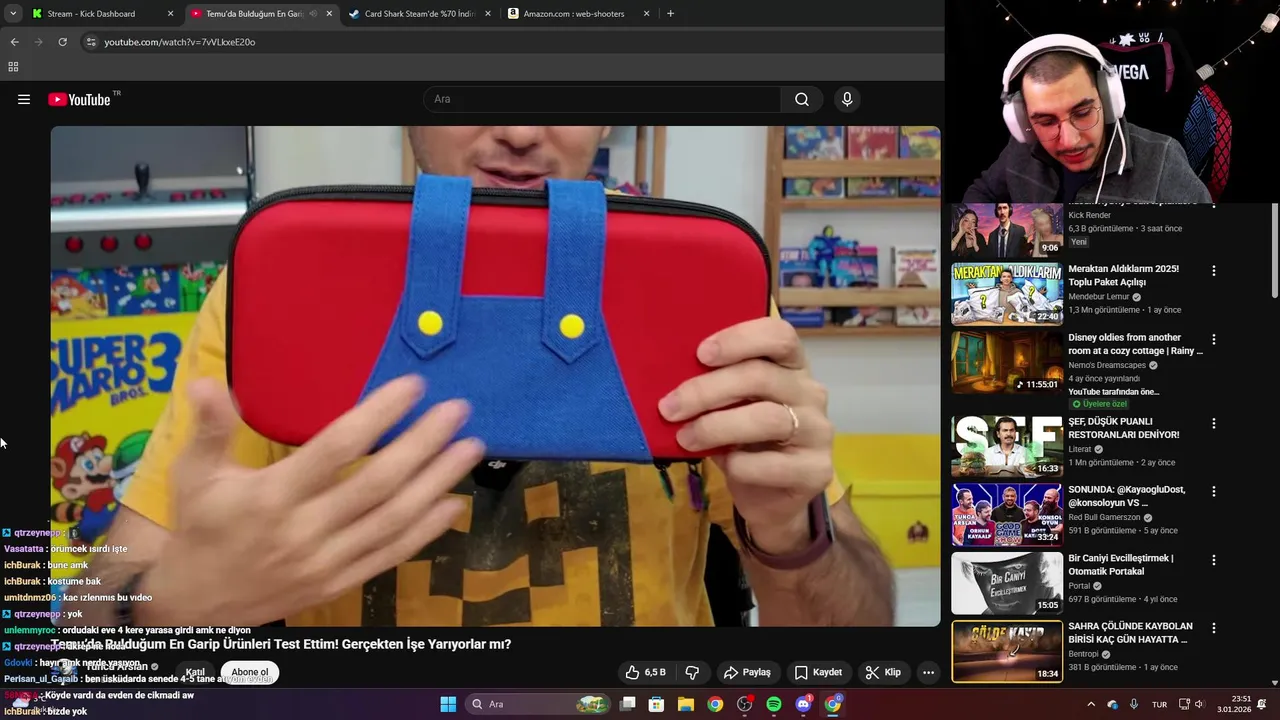Expand the Chrome tab search dropdown

[13, 14]
